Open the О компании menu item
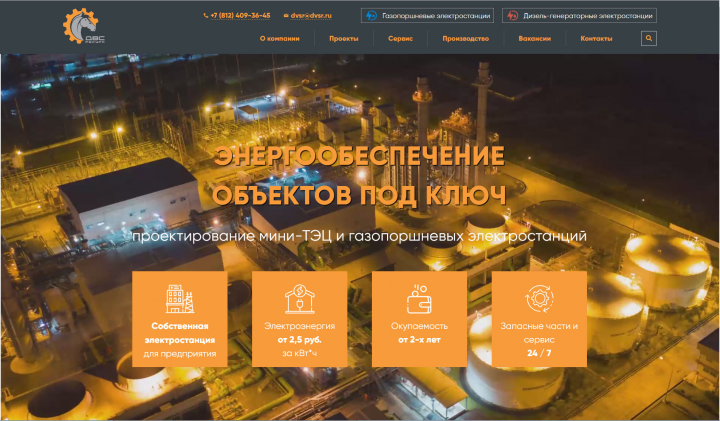 (280, 39)
